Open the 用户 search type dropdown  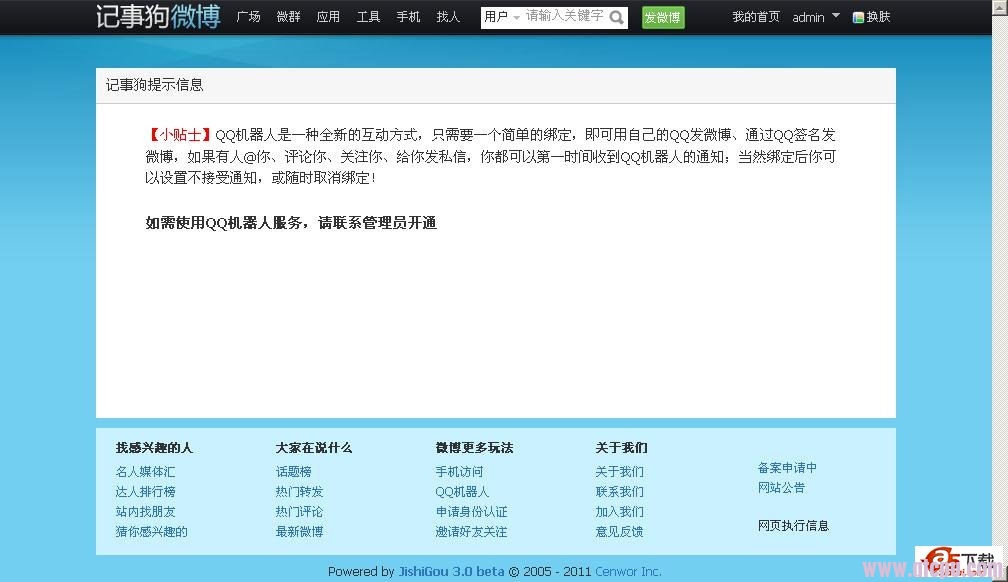pyautogui.click(x=502, y=17)
